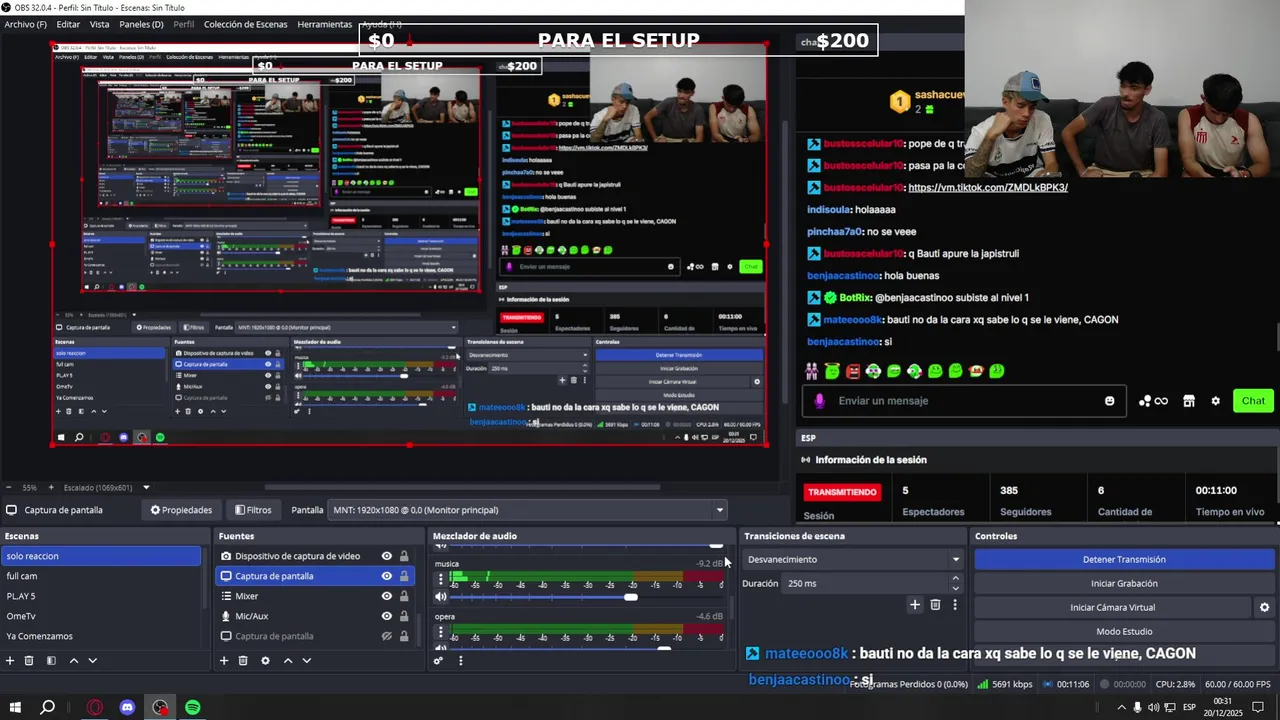
Task: Toggle lock on selected Captura de pantalla
Action: coord(404,576)
